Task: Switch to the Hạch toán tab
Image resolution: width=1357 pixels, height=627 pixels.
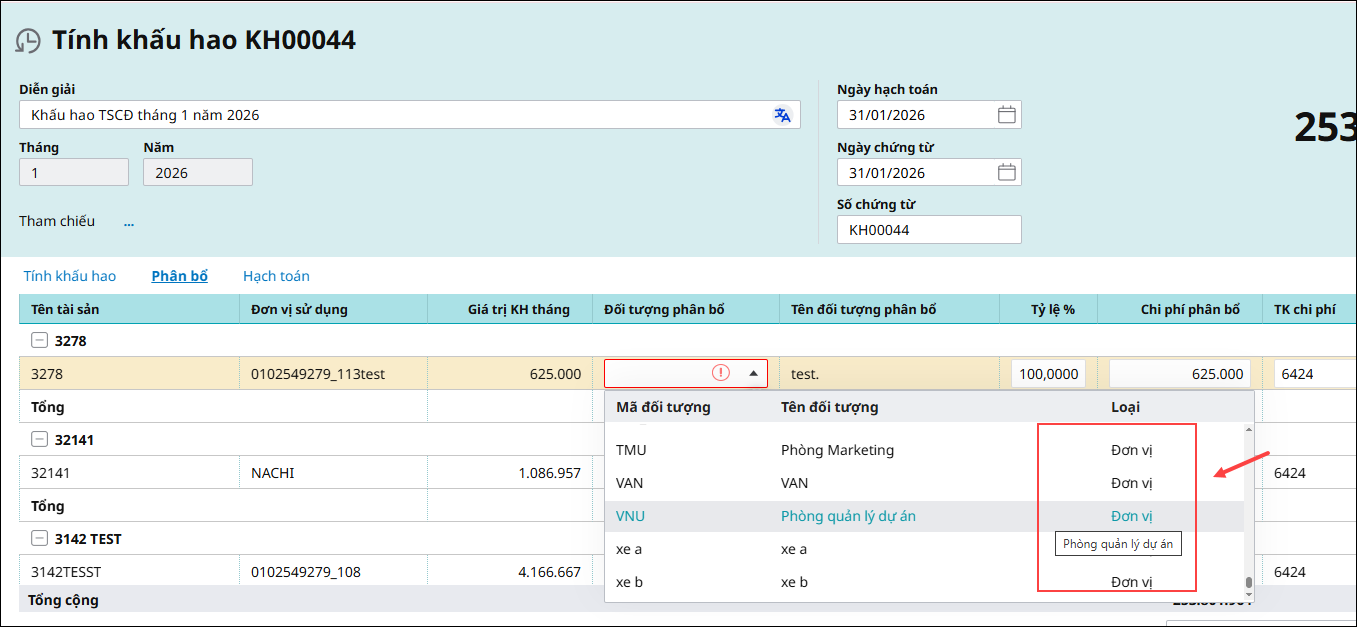Action: coord(276,276)
